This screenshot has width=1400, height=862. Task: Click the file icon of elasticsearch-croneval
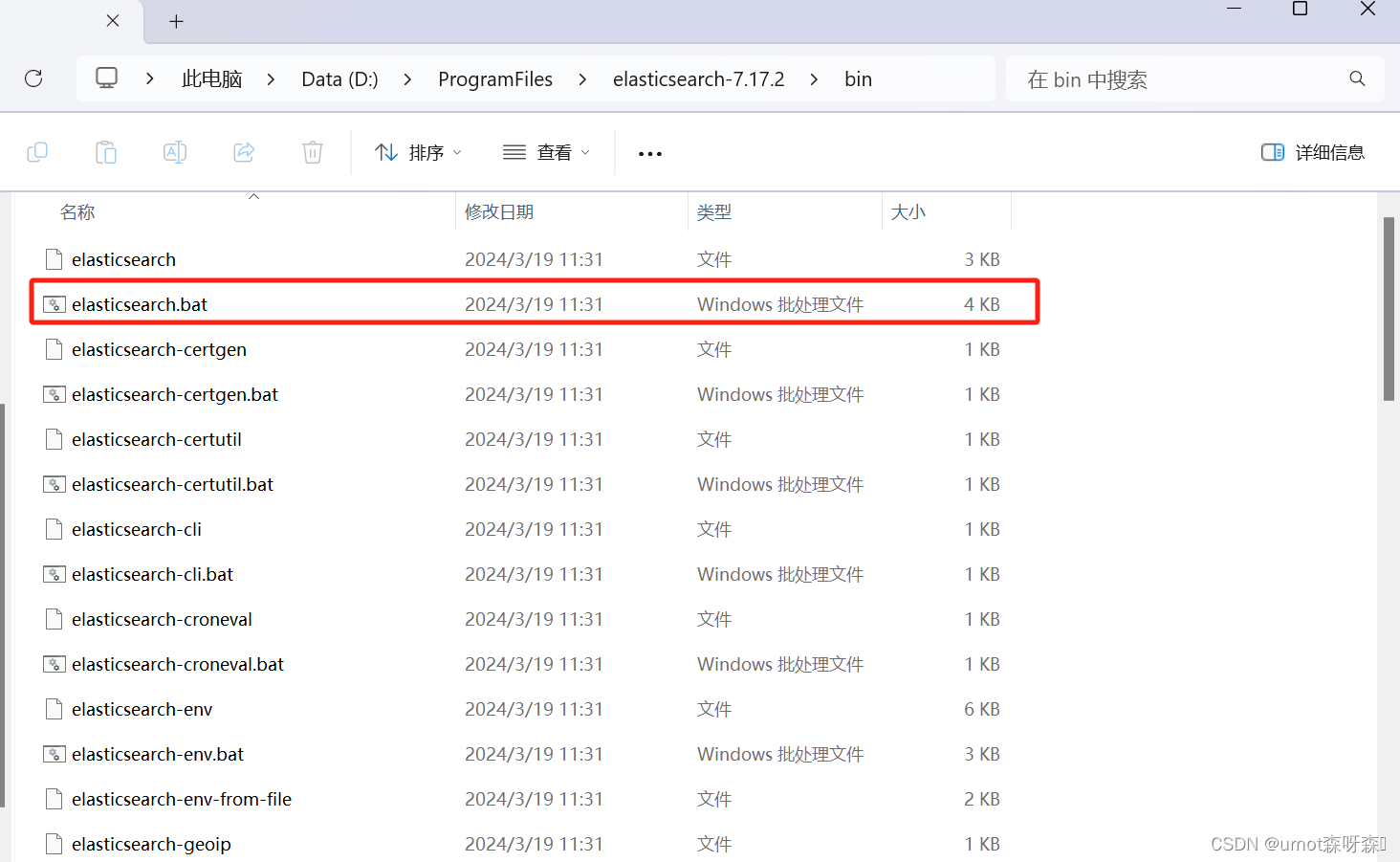55,619
